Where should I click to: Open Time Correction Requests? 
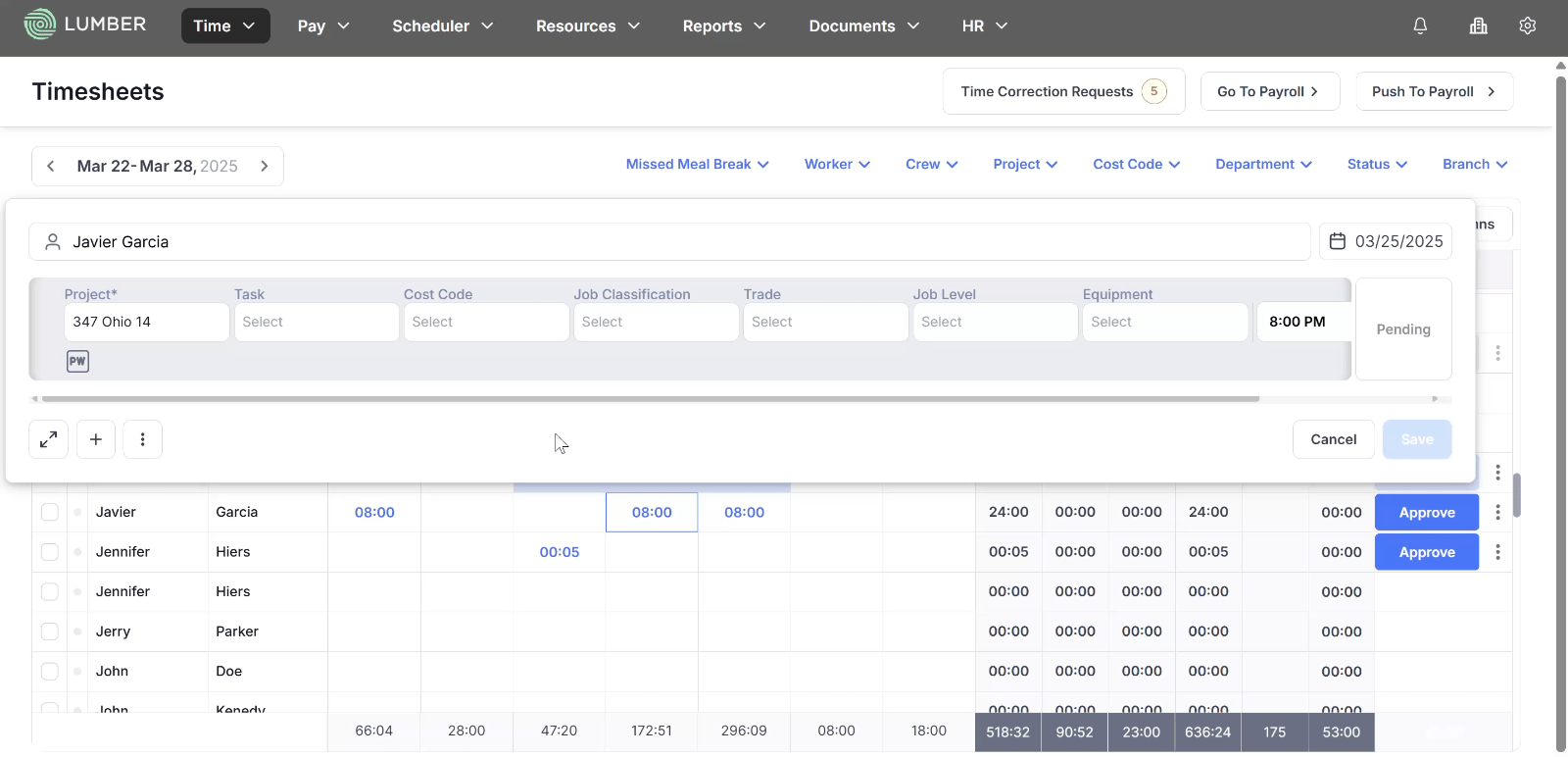(x=1064, y=91)
